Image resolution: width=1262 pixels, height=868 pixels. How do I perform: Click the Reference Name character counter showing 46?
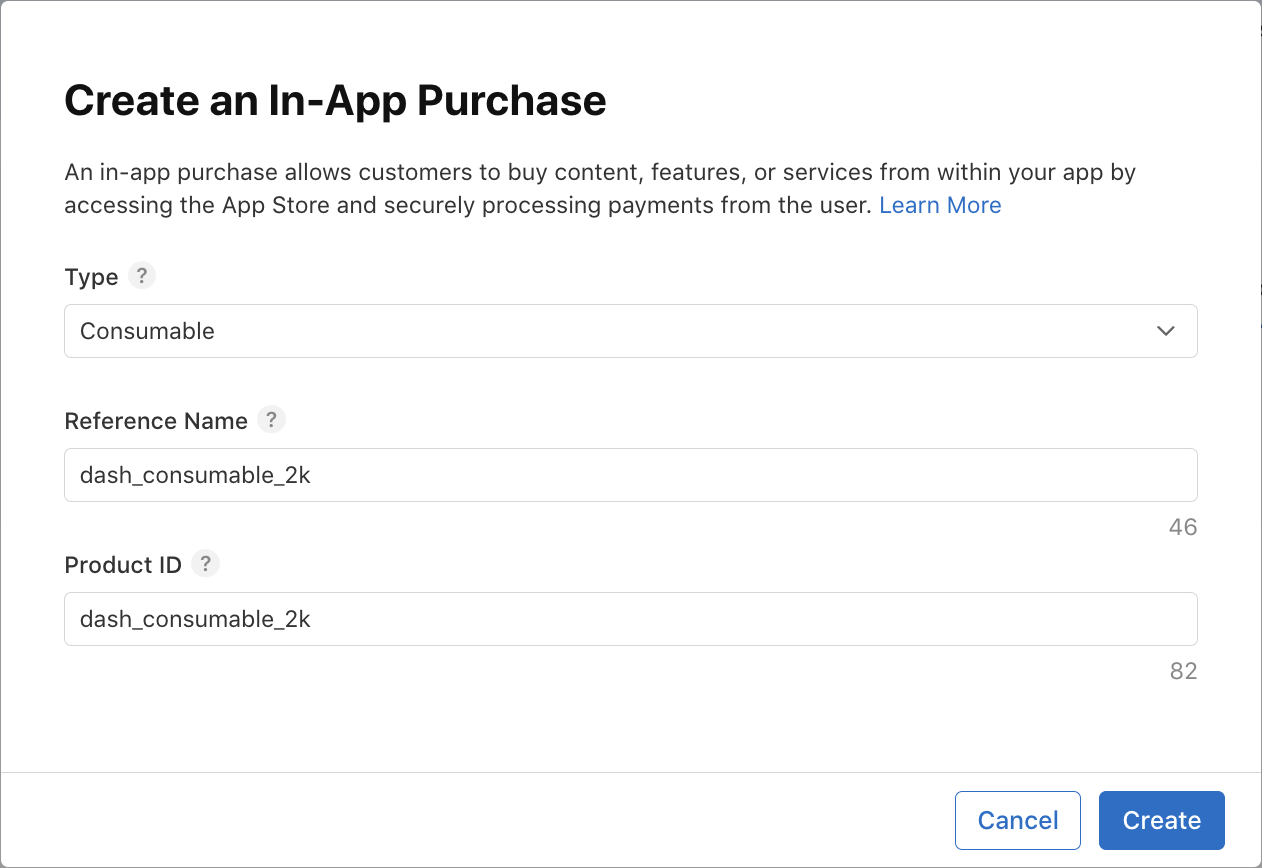click(1182, 527)
